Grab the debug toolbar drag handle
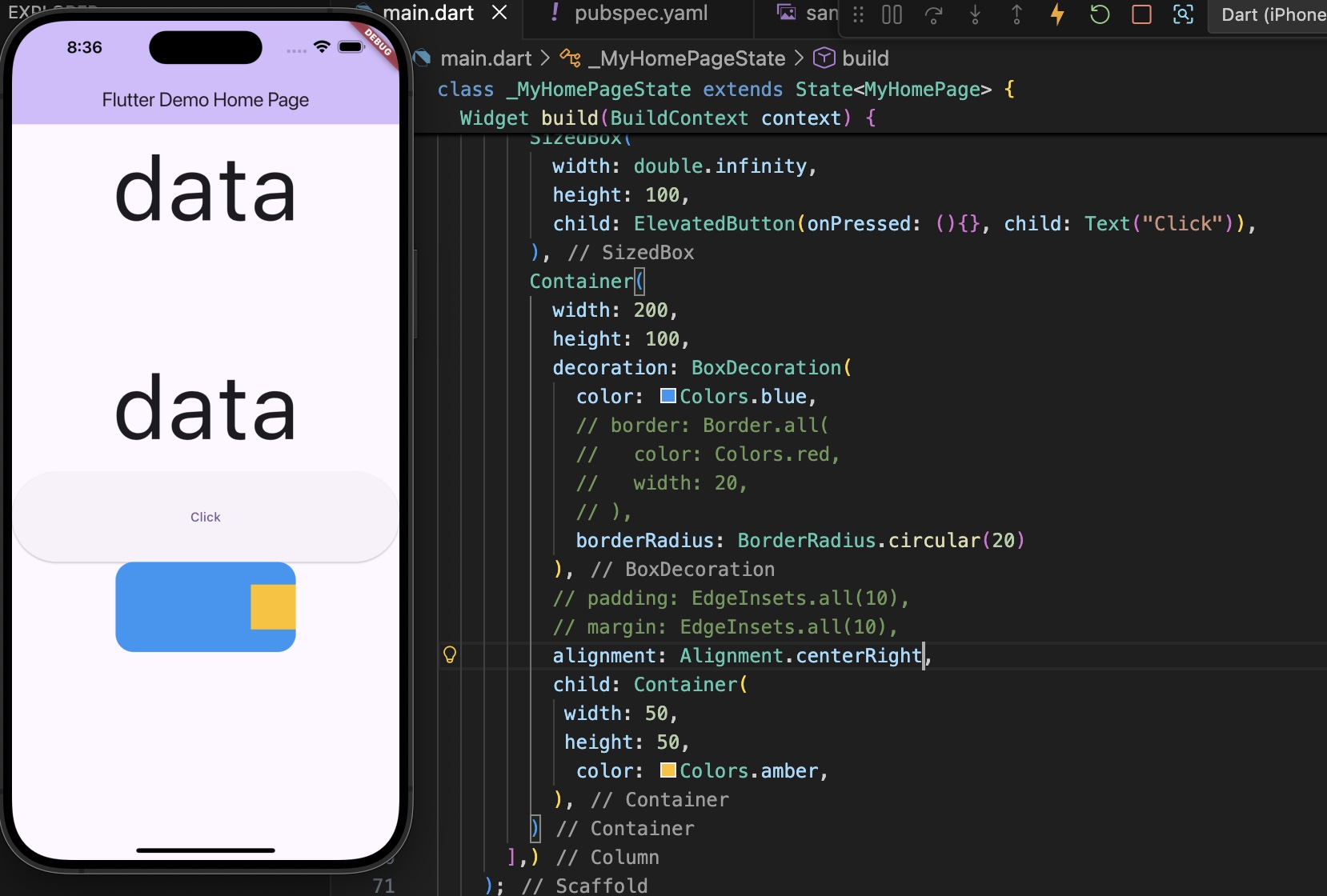1327x896 pixels. click(858, 14)
